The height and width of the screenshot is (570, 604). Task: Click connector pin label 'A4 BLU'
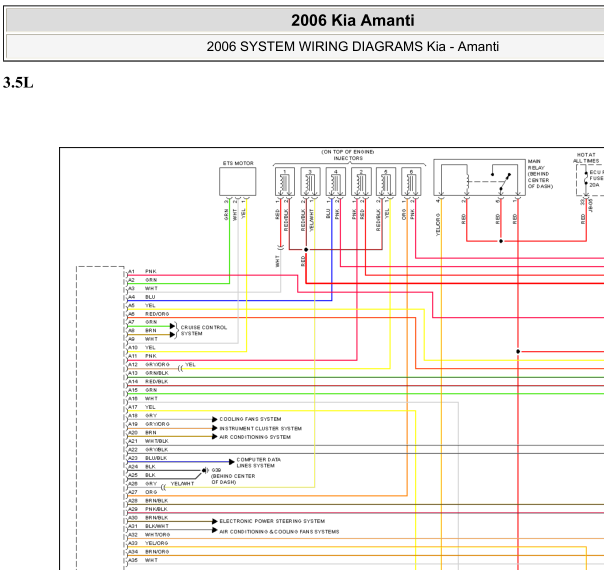point(142,297)
